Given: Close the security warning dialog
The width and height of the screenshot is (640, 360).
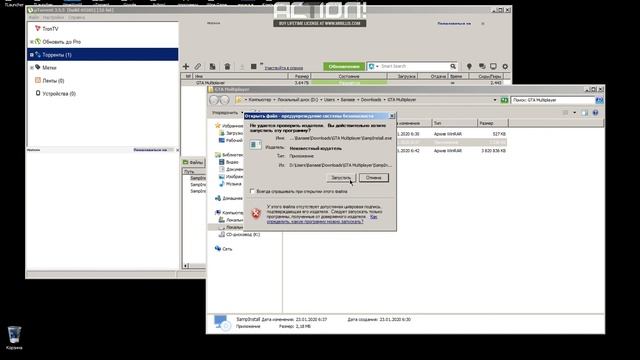Looking at the screenshot, I should (x=392, y=116).
